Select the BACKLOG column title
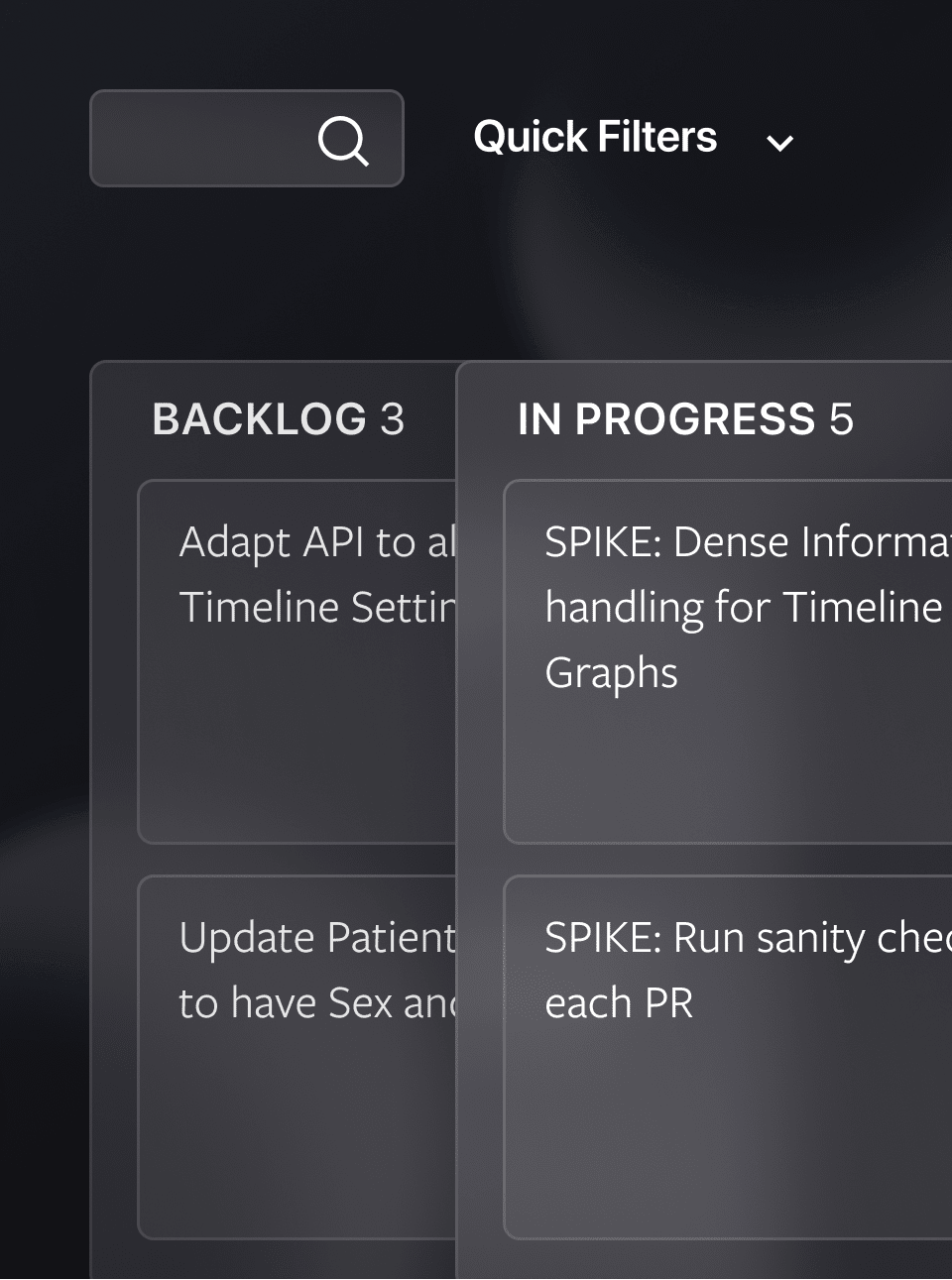This screenshot has width=952, height=1280. pyautogui.click(x=259, y=419)
